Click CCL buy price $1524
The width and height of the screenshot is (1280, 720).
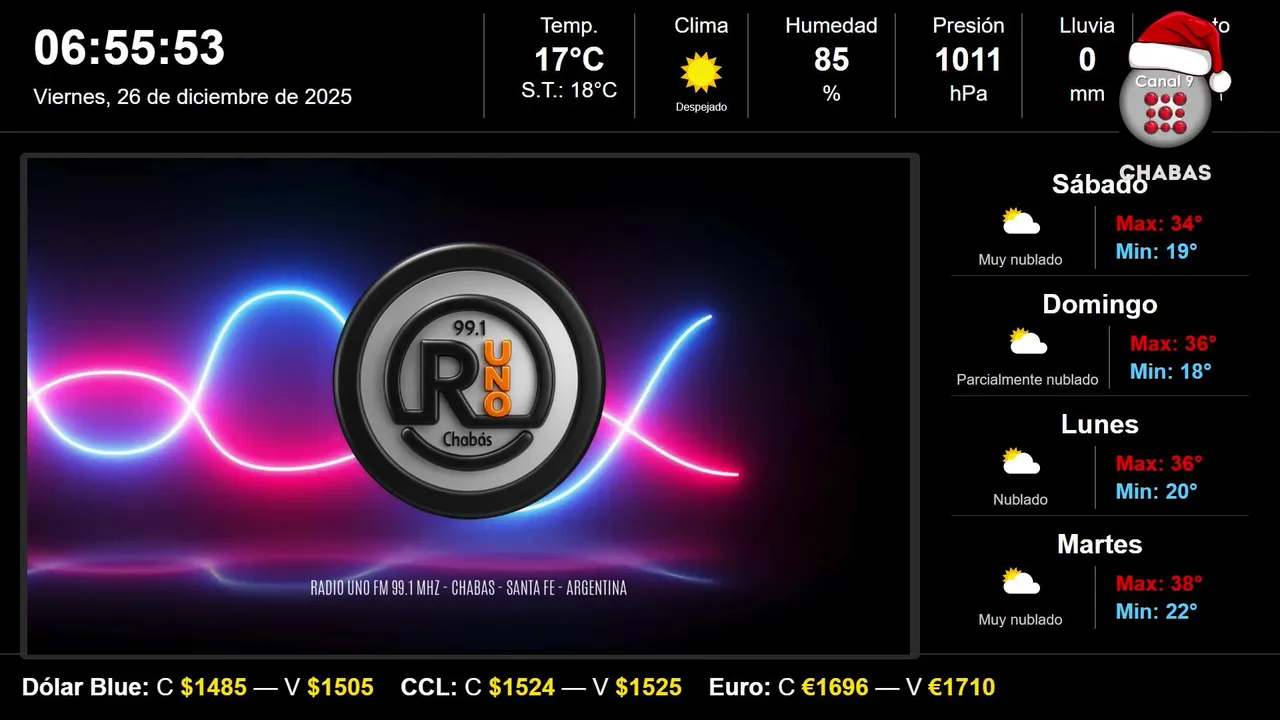[x=522, y=687]
